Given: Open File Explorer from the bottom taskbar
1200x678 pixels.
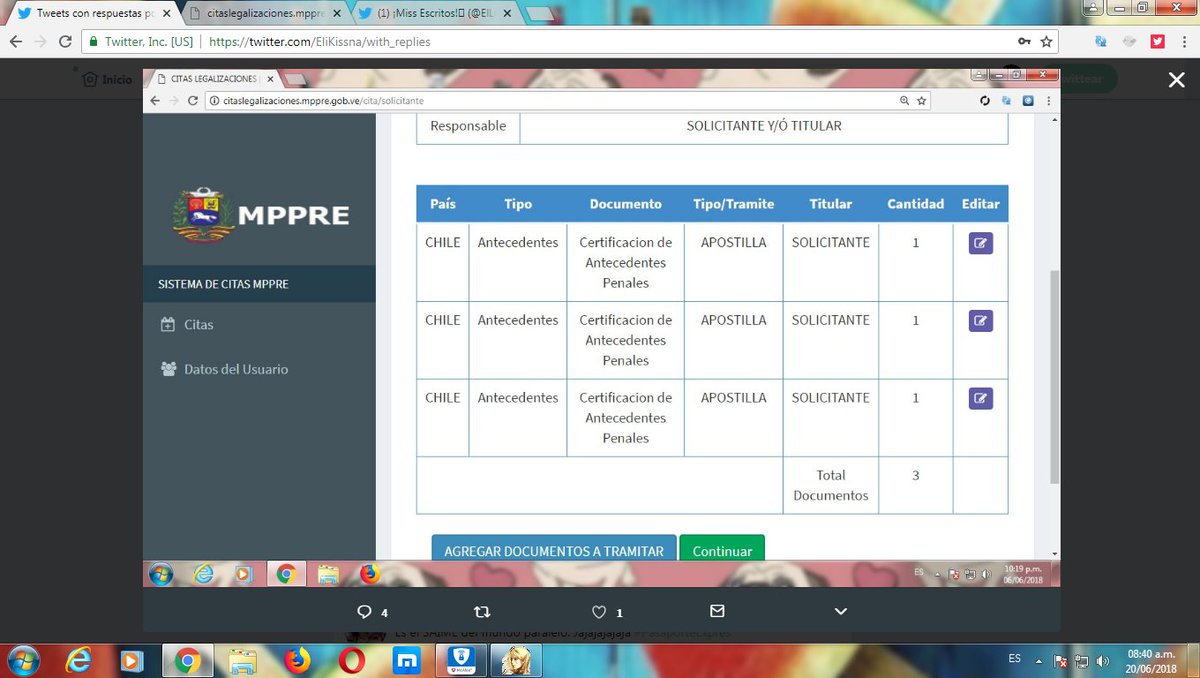Looking at the screenshot, I should tap(243, 661).
